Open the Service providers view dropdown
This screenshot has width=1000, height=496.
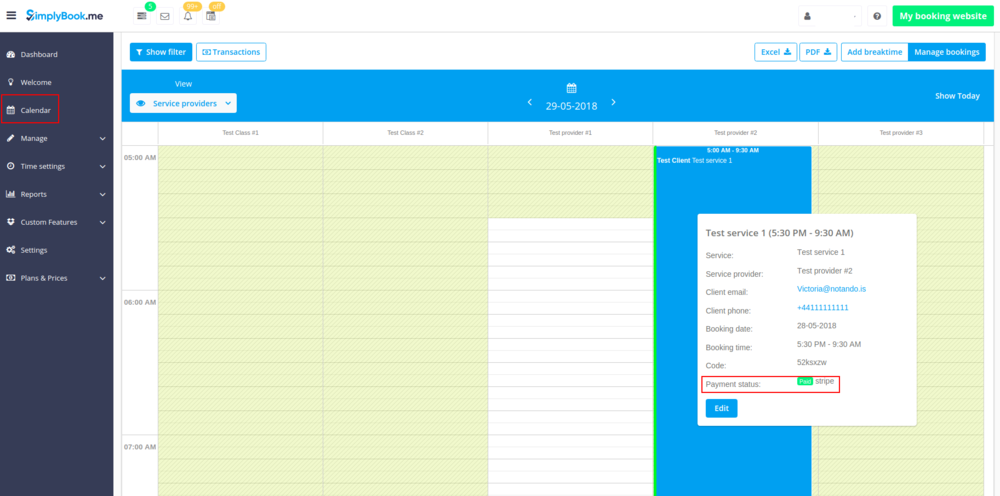pyautogui.click(x=183, y=103)
